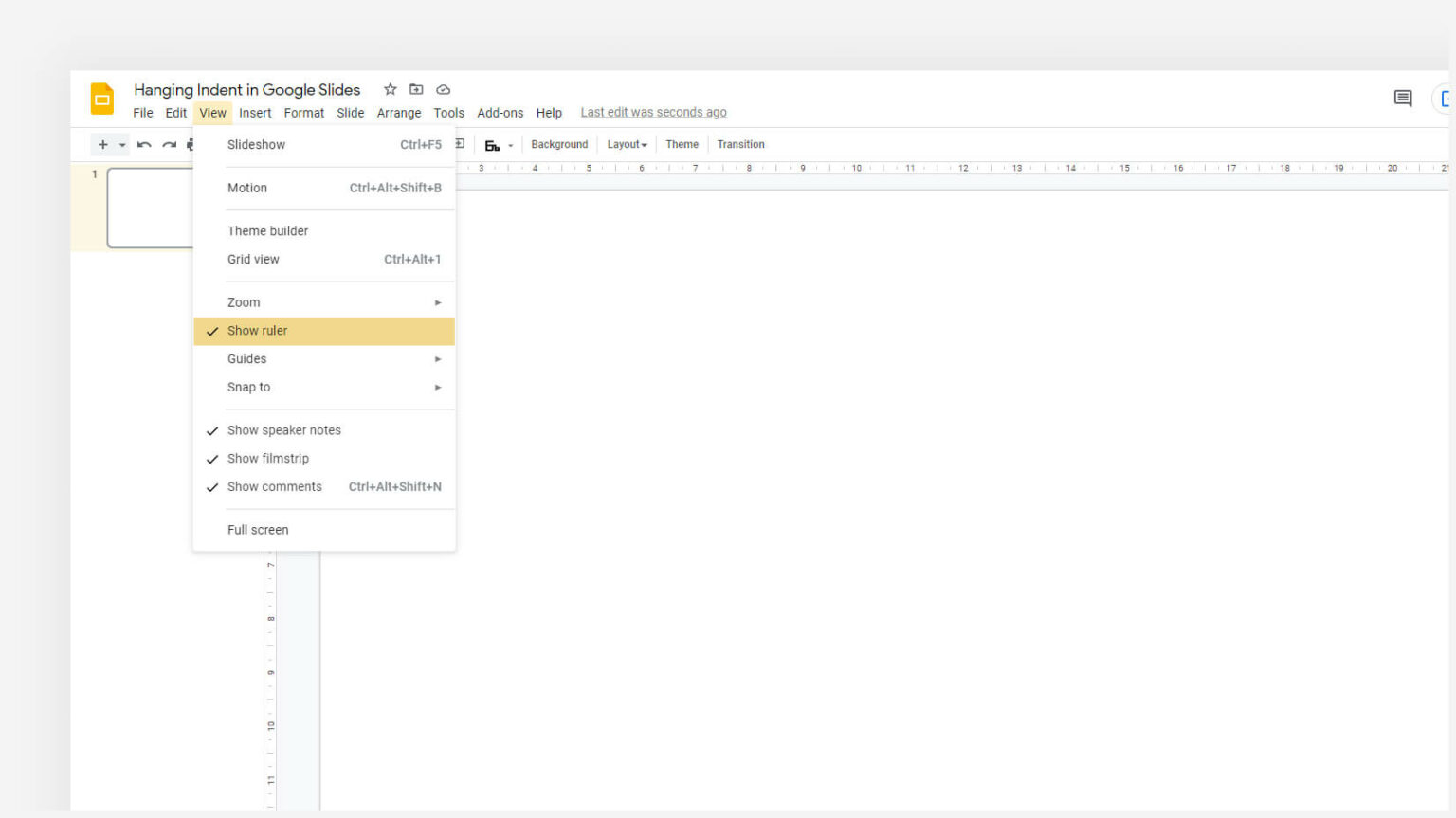Redo the last action
The width and height of the screenshot is (1456, 818).
coord(169,144)
